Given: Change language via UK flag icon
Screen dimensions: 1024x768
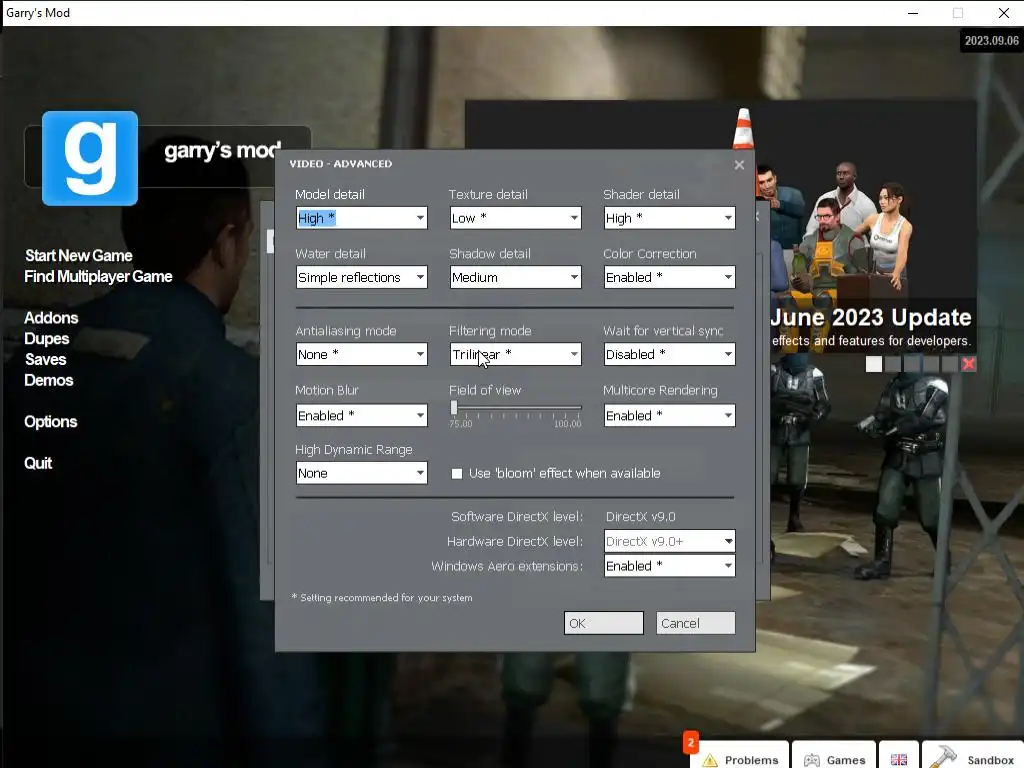Looking at the screenshot, I should click(899, 759).
